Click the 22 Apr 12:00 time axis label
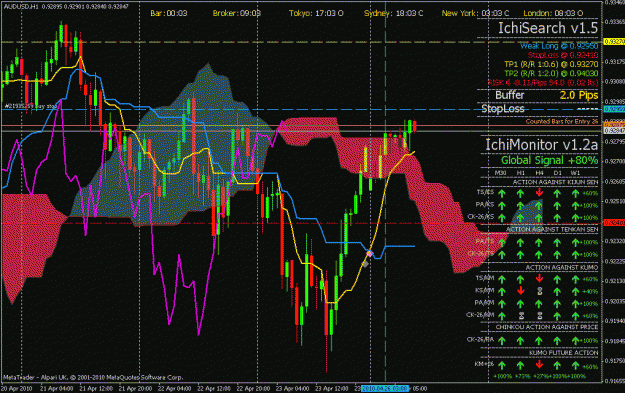The height and width of the screenshot is (393, 625). (214, 388)
